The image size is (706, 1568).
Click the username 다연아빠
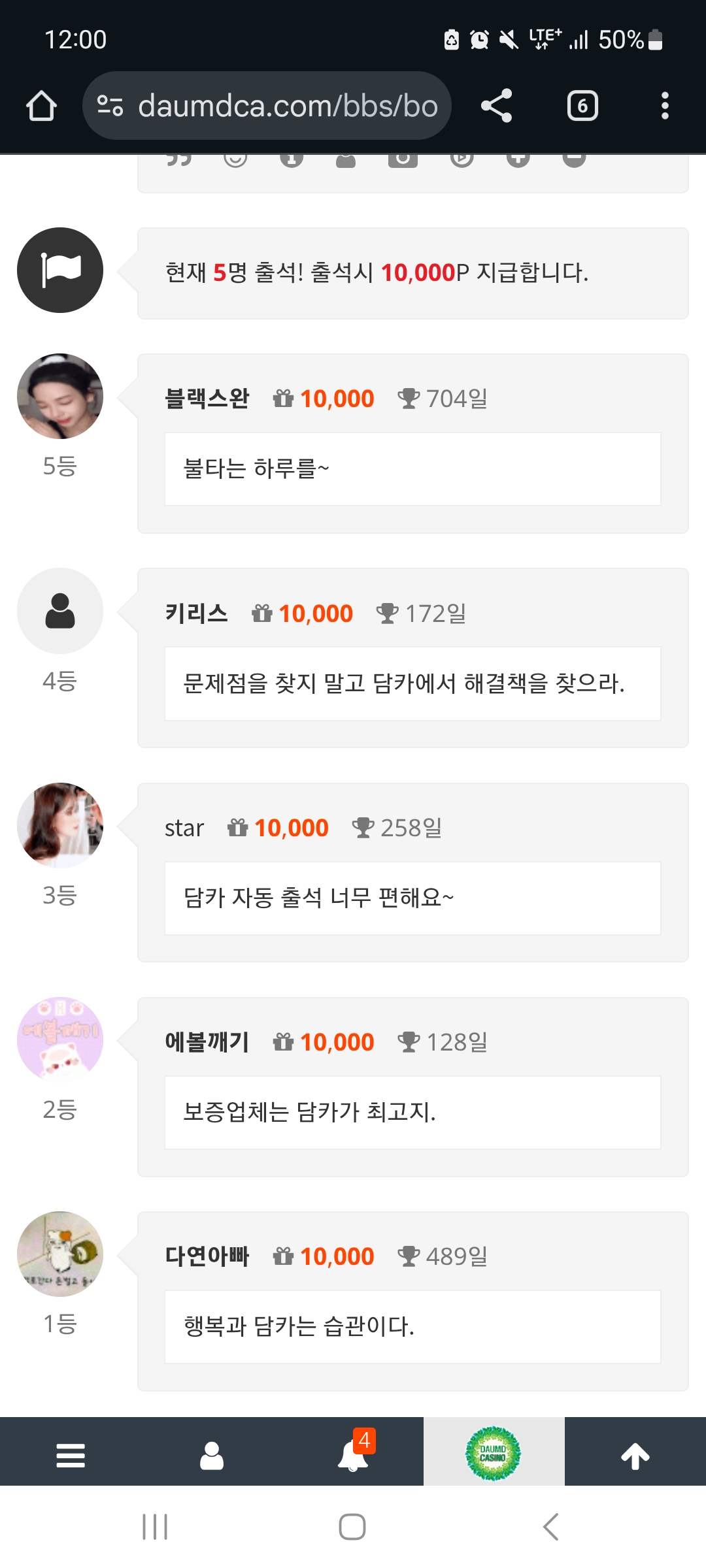coord(207,1256)
